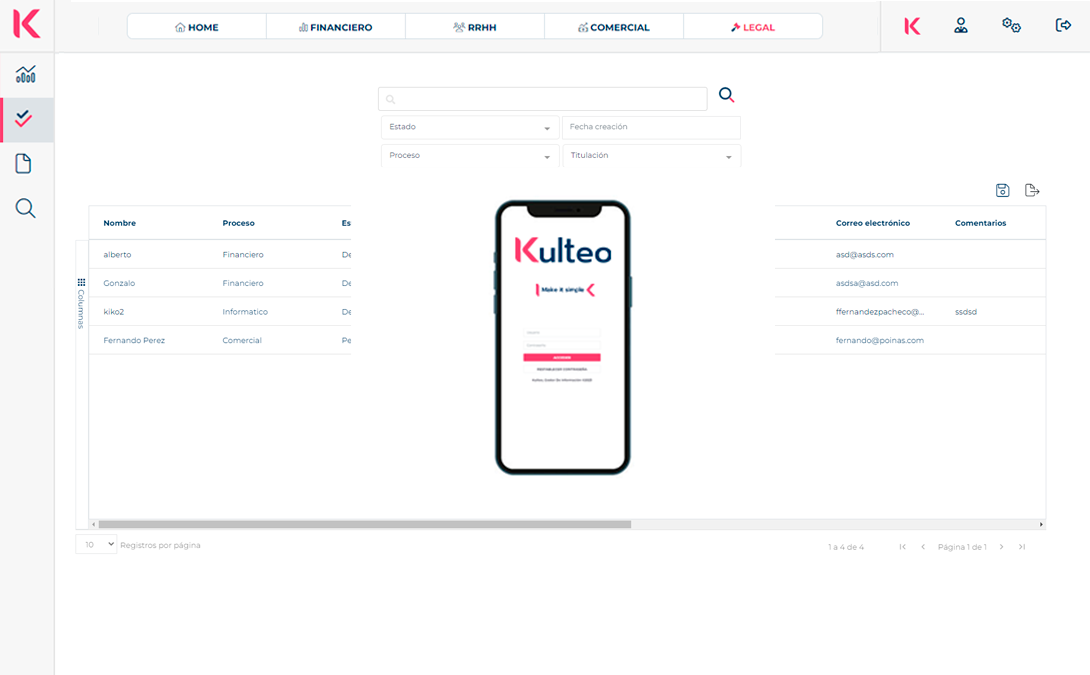Expand the Estado dropdown
Screen dimensions: 1090x675
click(470, 127)
